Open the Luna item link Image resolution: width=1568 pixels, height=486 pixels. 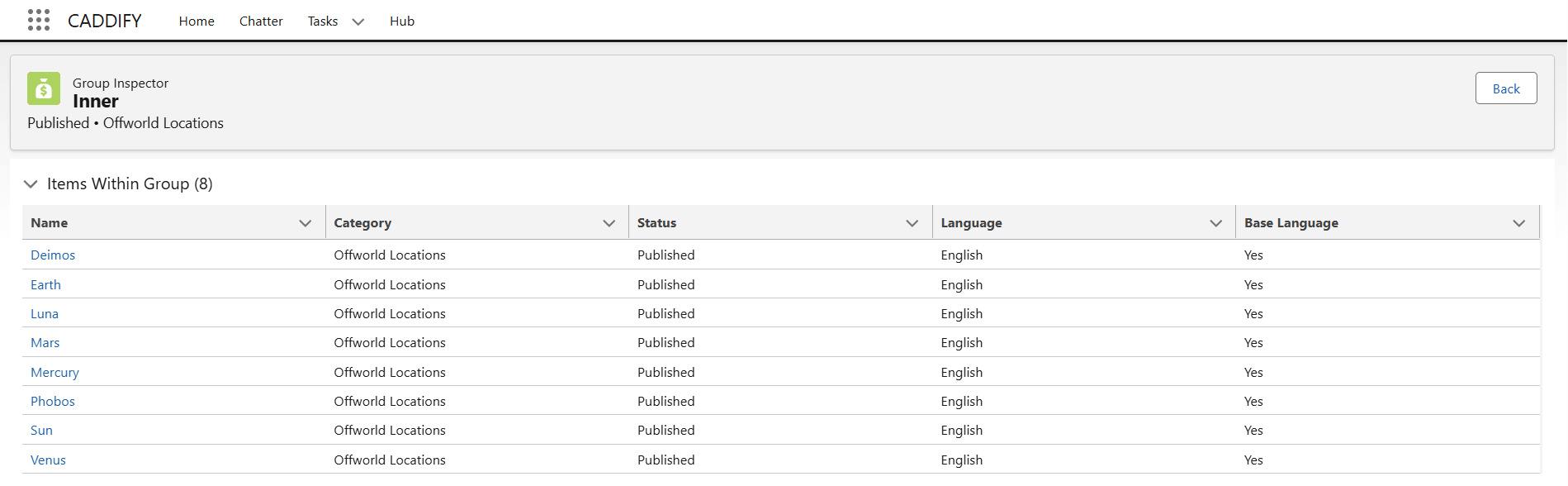pos(45,314)
